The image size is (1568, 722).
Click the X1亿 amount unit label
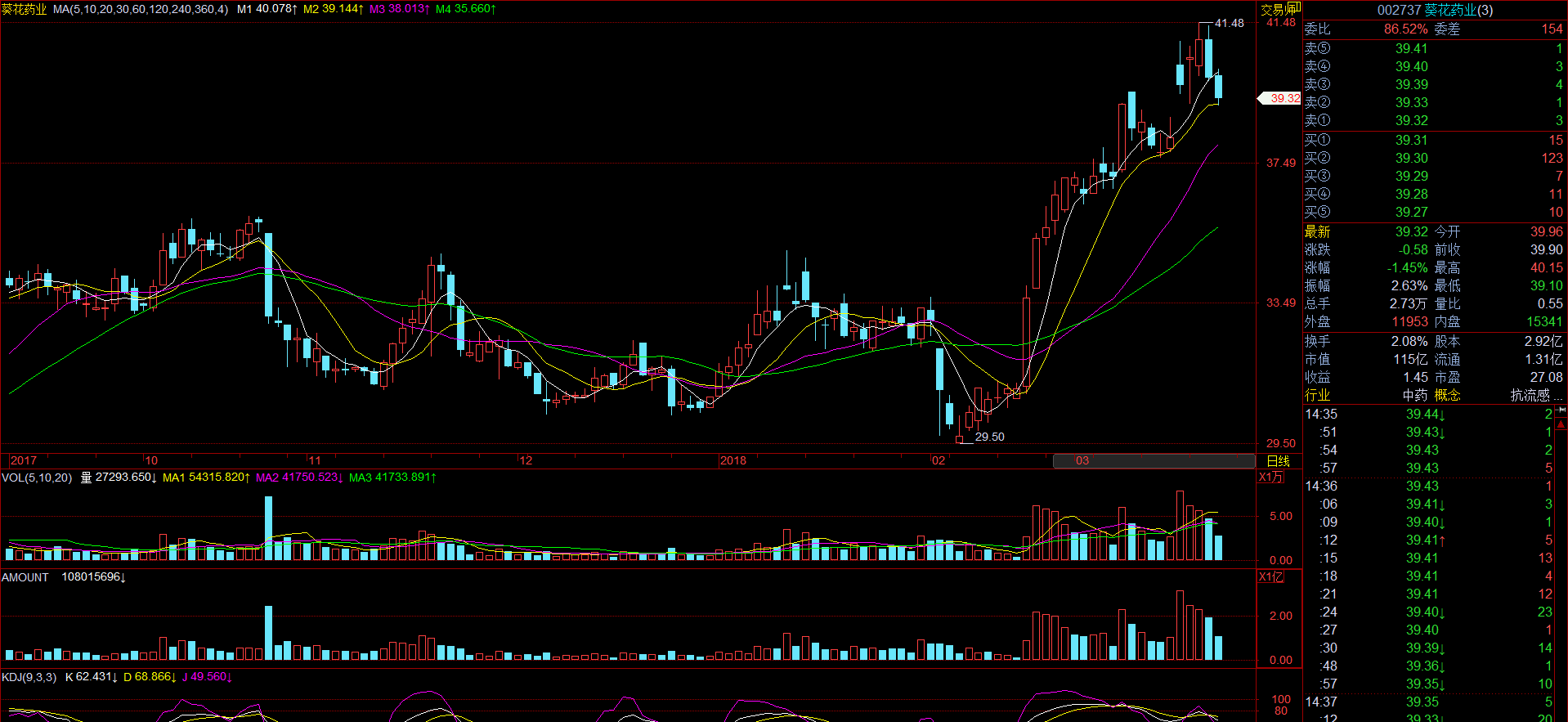[x=1270, y=577]
